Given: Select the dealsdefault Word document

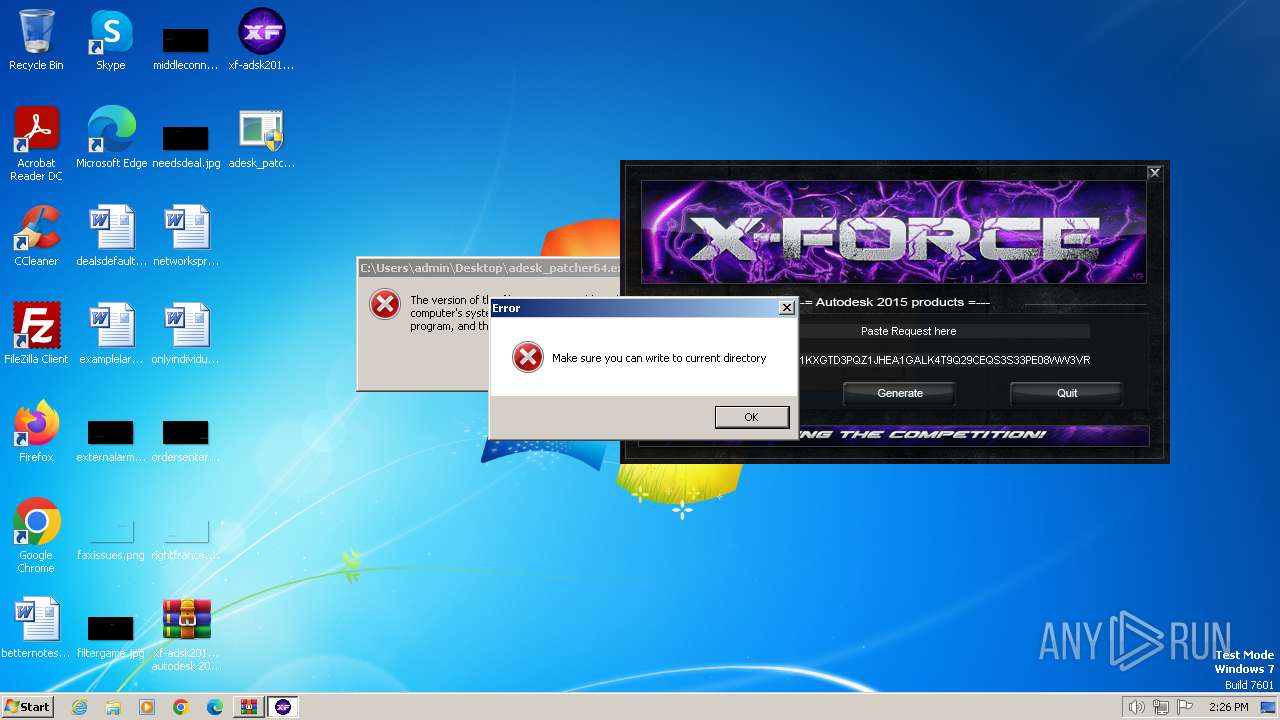Looking at the screenshot, I should pos(111,236).
